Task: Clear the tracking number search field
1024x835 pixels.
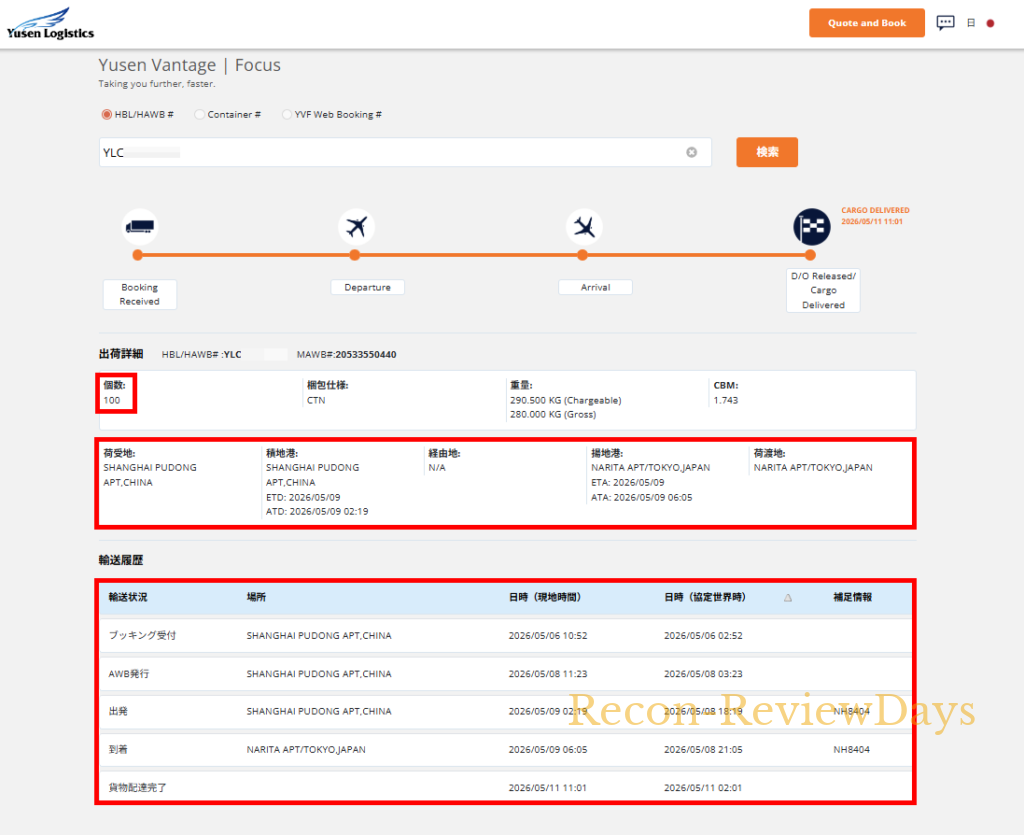Action: click(692, 152)
